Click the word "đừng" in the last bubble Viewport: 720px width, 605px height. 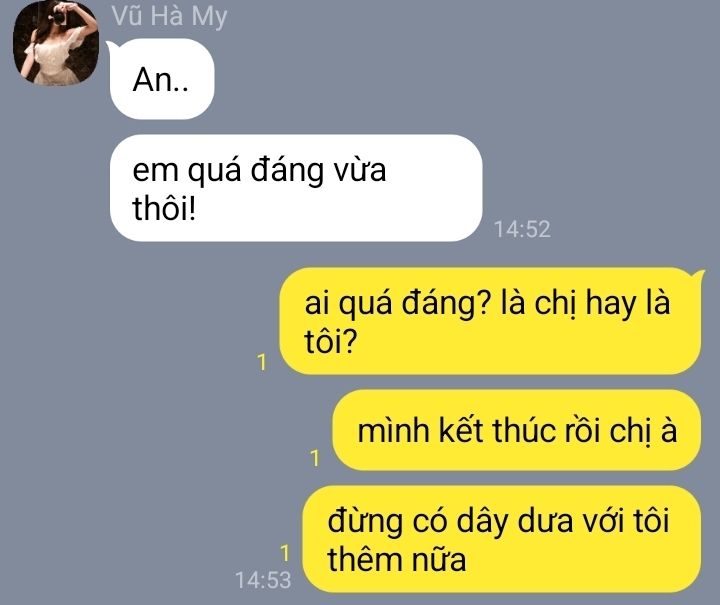[365, 521]
